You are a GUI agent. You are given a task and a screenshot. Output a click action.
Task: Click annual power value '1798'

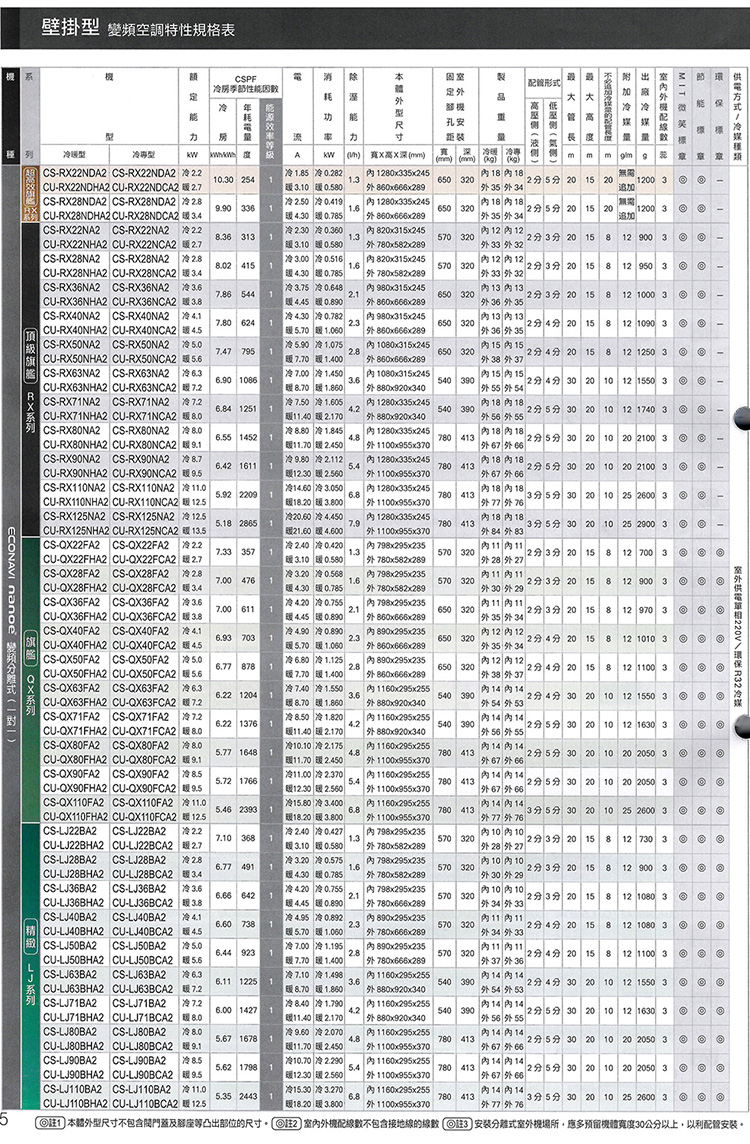(x=248, y=1067)
